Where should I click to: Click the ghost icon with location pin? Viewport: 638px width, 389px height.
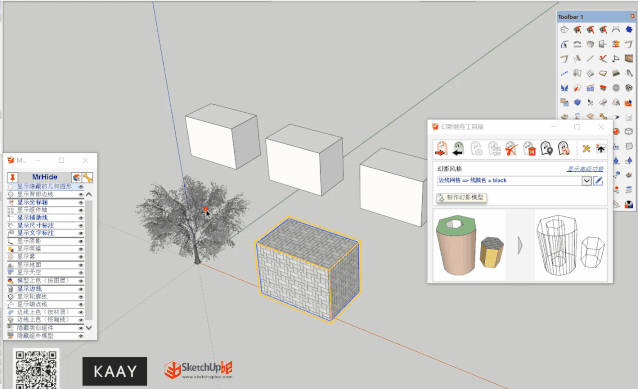pos(546,149)
